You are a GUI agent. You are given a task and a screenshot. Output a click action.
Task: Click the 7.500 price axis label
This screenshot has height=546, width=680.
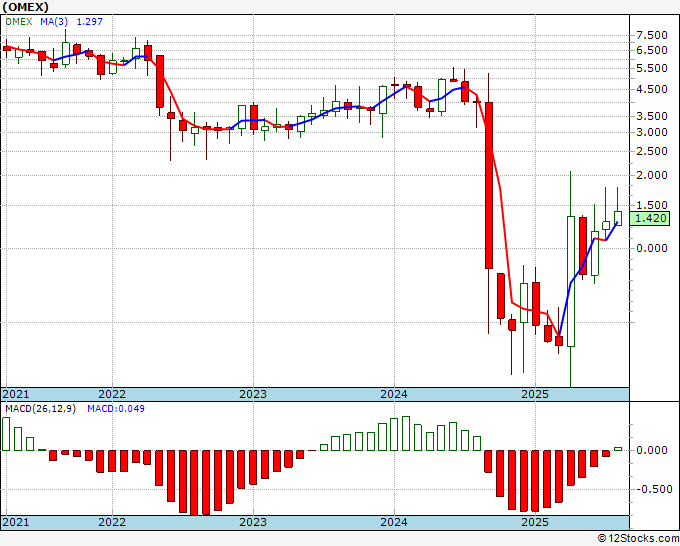coord(651,35)
